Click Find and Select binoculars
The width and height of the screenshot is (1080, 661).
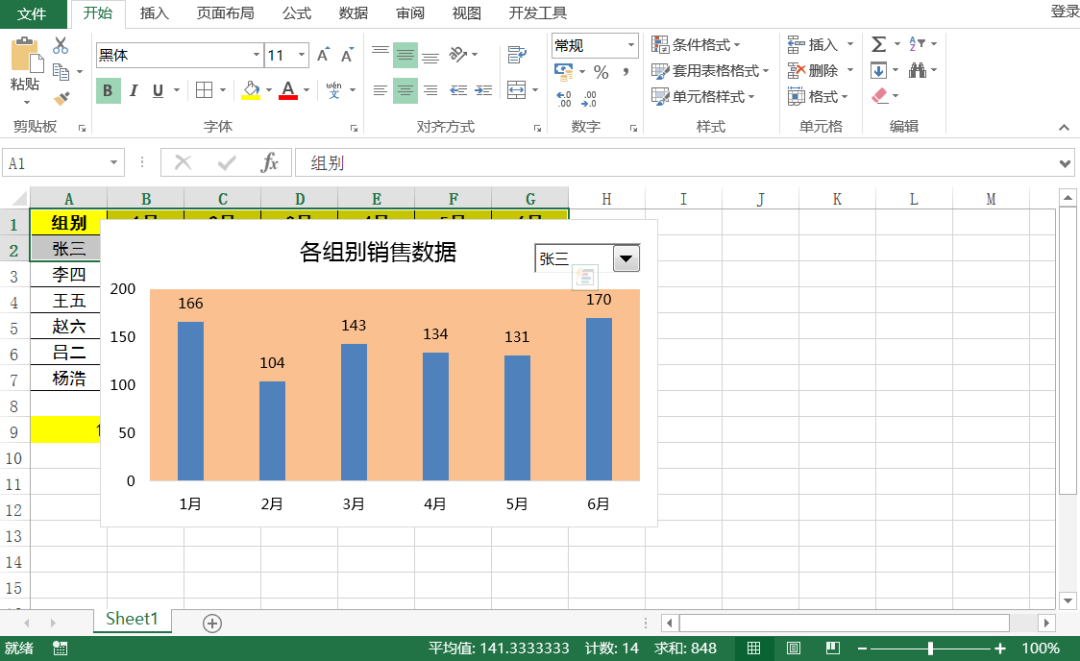click(x=917, y=70)
